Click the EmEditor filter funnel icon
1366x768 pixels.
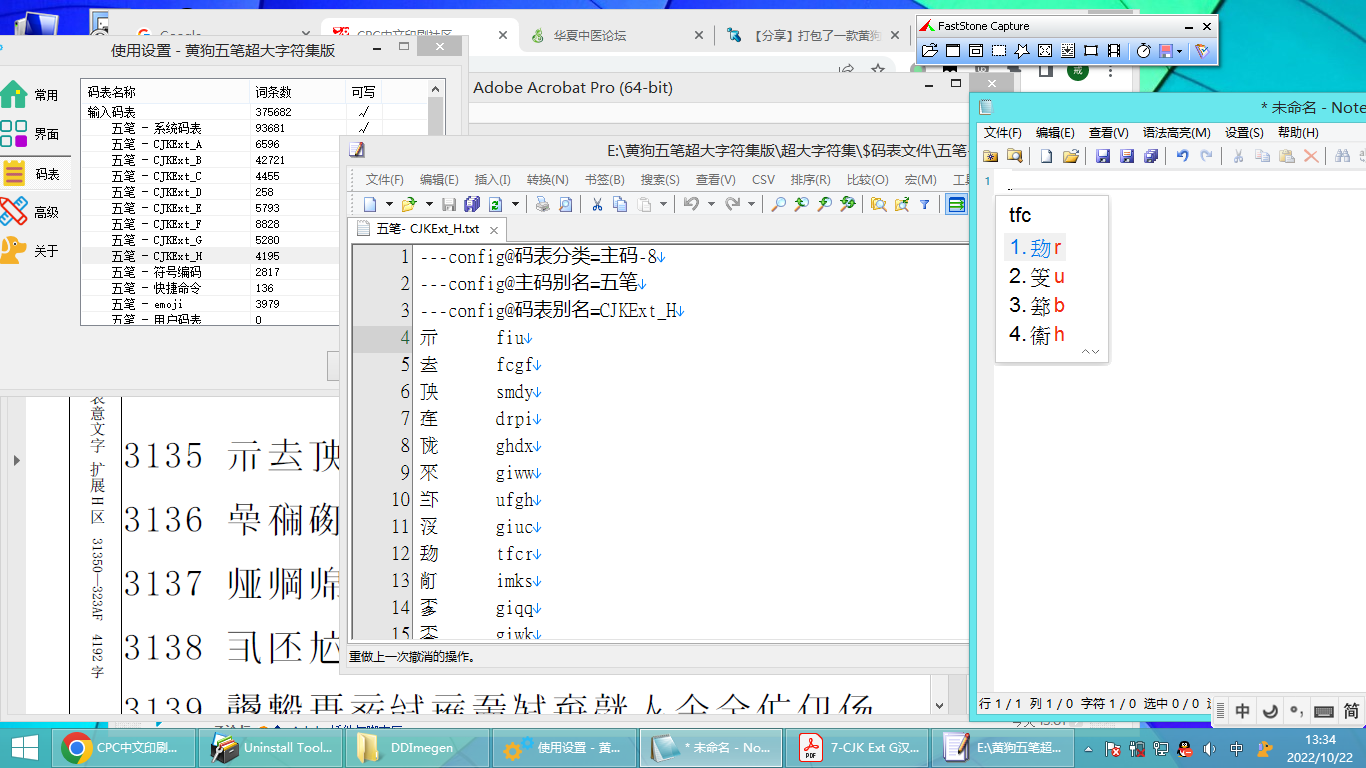925,204
